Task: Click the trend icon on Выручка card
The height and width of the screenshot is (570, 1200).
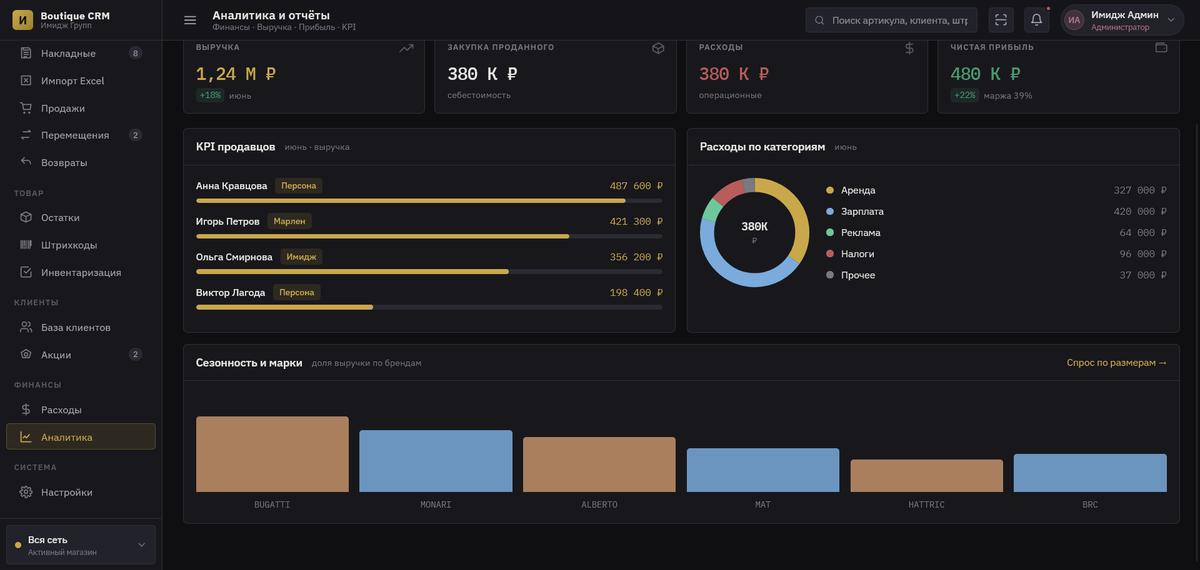Action: [406, 48]
